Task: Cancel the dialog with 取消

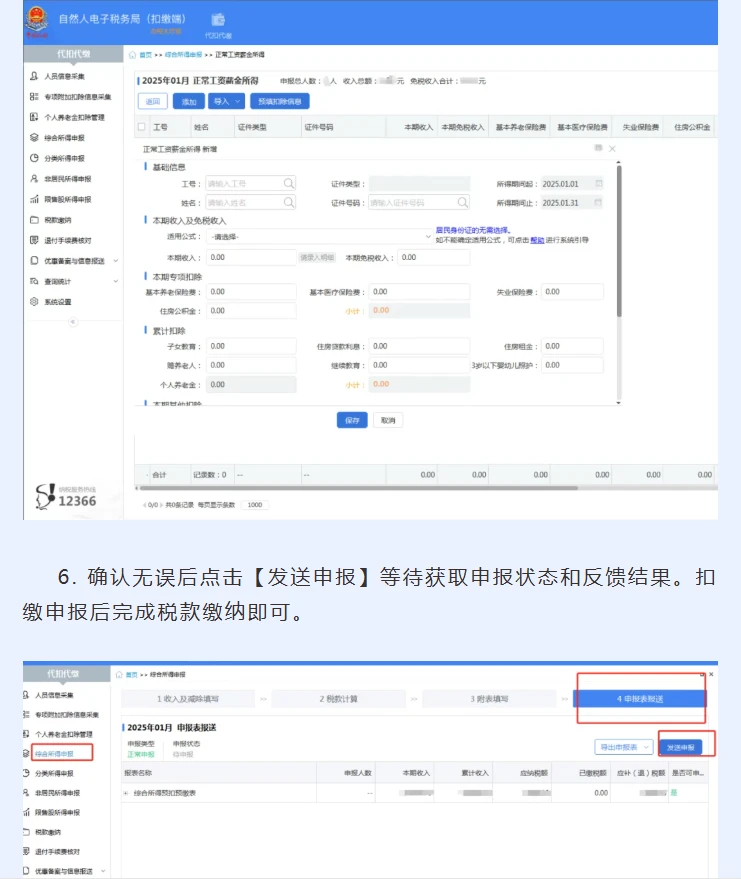Action: tap(388, 420)
